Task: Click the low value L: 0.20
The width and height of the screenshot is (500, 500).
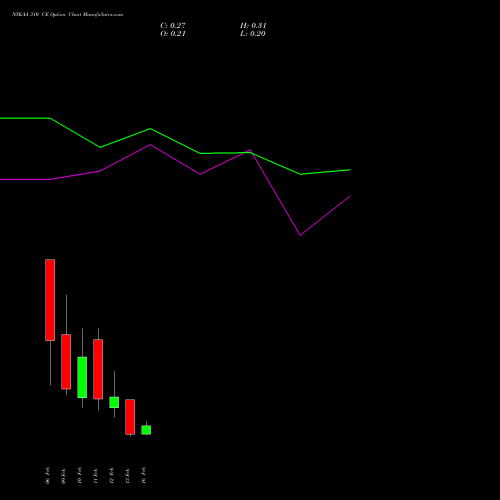Action: (x=253, y=34)
